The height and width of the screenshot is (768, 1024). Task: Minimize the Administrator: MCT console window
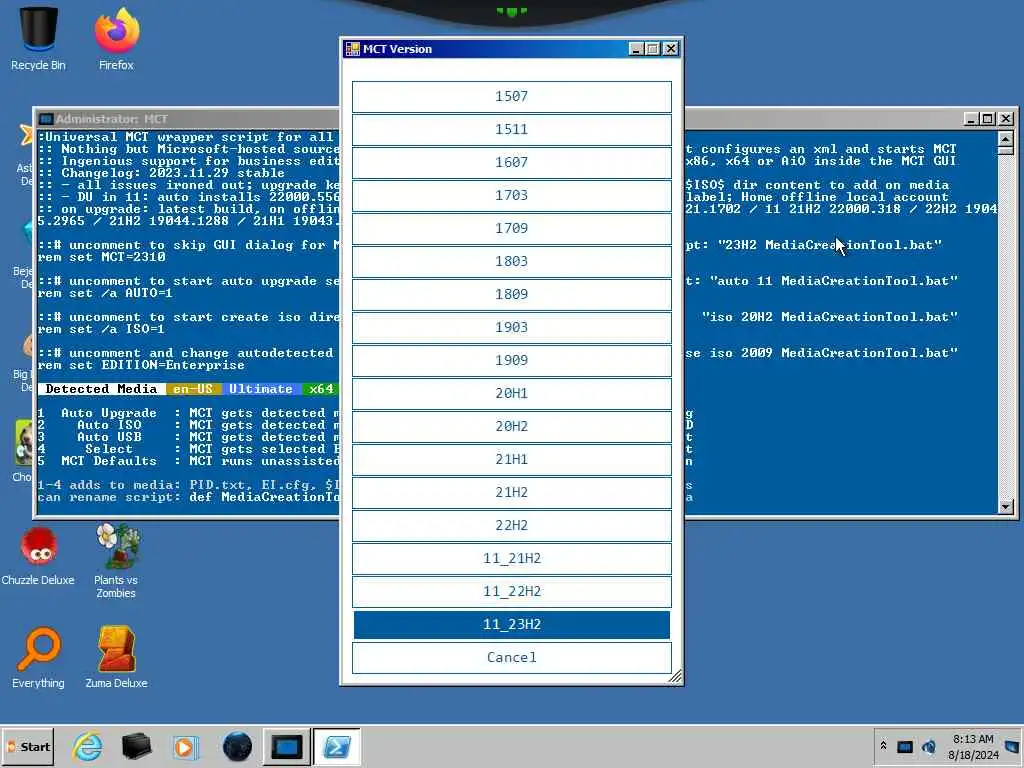(x=970, y=119)
